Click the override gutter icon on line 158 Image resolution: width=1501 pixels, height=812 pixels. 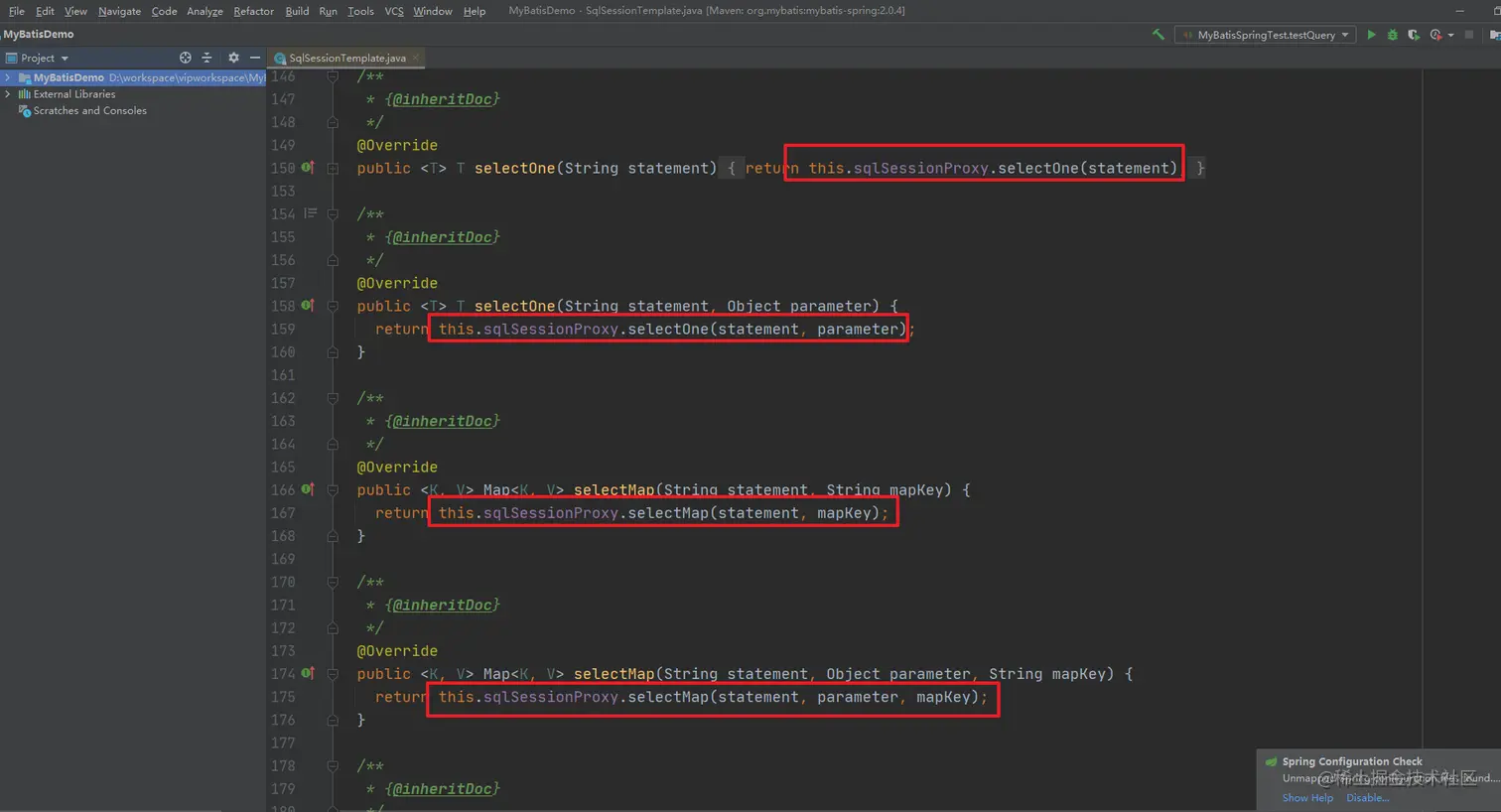pyautogui.click(x=308, y=306)
